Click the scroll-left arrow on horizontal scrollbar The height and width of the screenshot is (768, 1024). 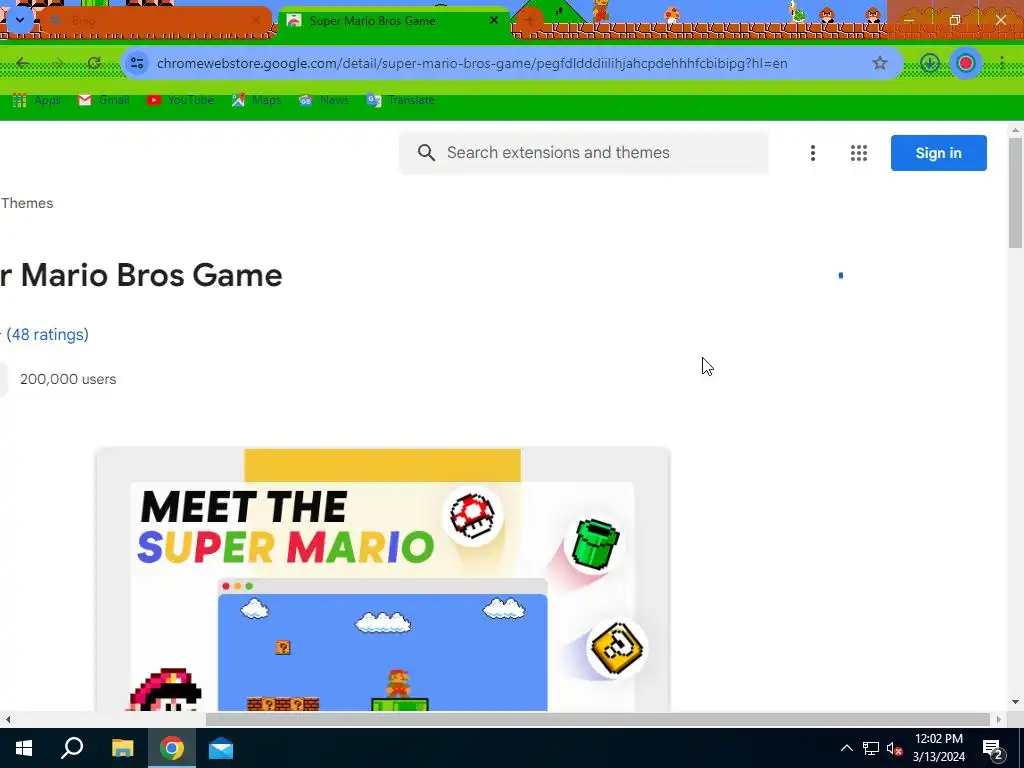coord(7,719)
